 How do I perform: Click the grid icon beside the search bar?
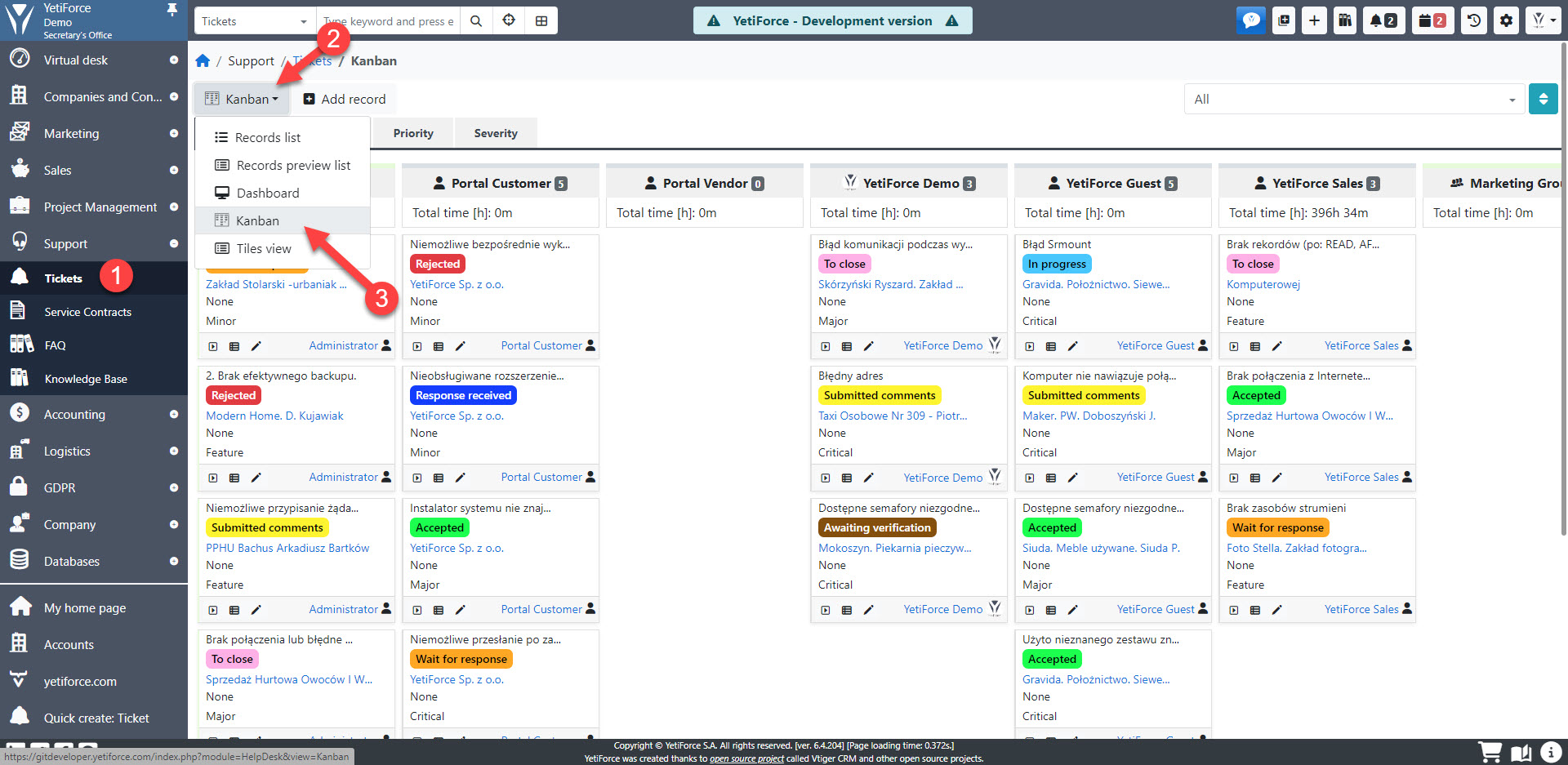(541, 20)
